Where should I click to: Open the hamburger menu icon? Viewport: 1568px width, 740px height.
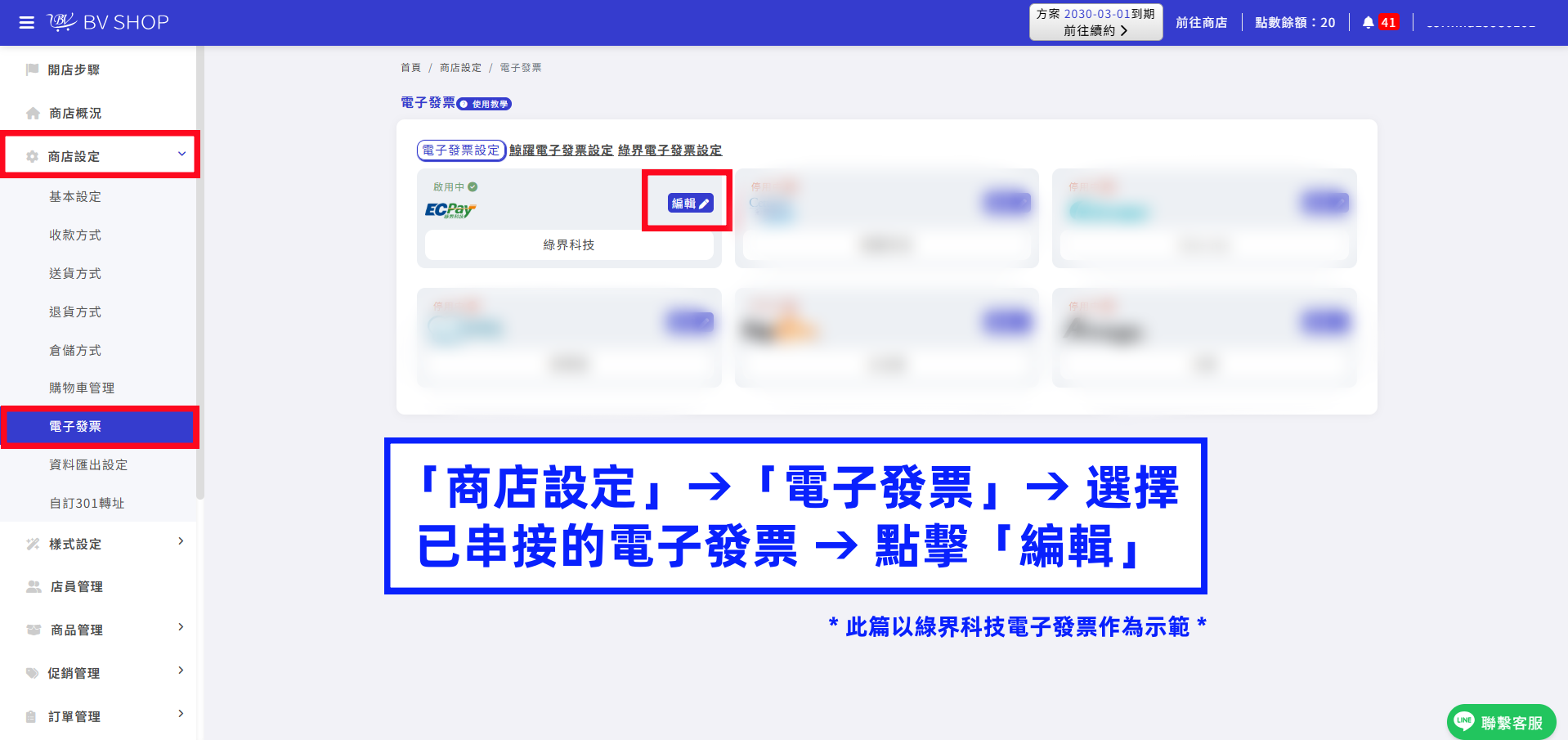pos(26,22)
